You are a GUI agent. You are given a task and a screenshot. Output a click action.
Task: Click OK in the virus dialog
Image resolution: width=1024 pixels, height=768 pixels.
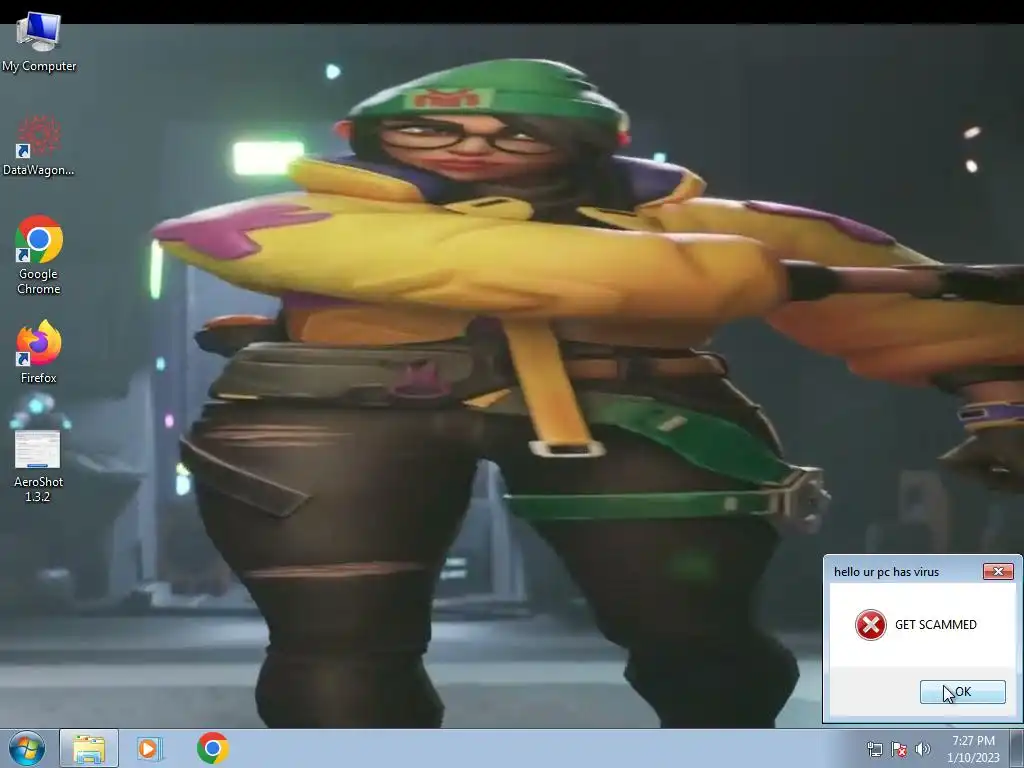pyautogui.click(x=962, y=692)
